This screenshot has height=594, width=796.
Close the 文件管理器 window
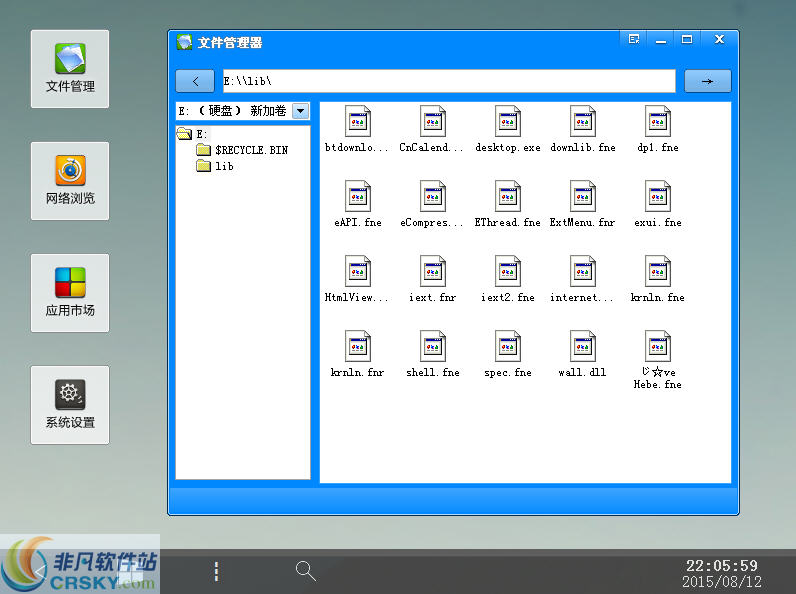719,39
